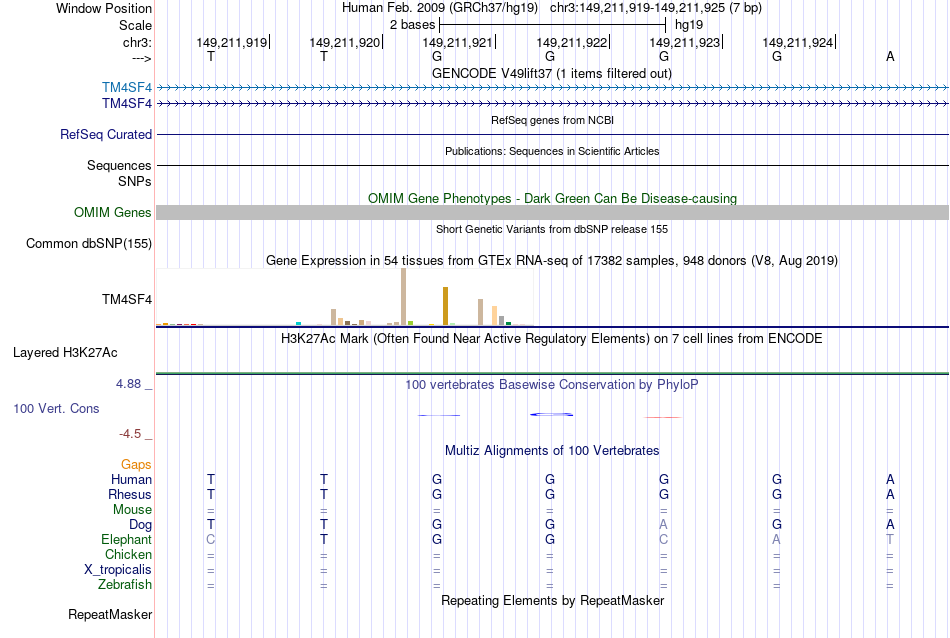The width and height of the screenshot is (950, 638).
Task: Click 'Short Genetic Variants from dbSNP release 155'
Action: pos(552,229)
